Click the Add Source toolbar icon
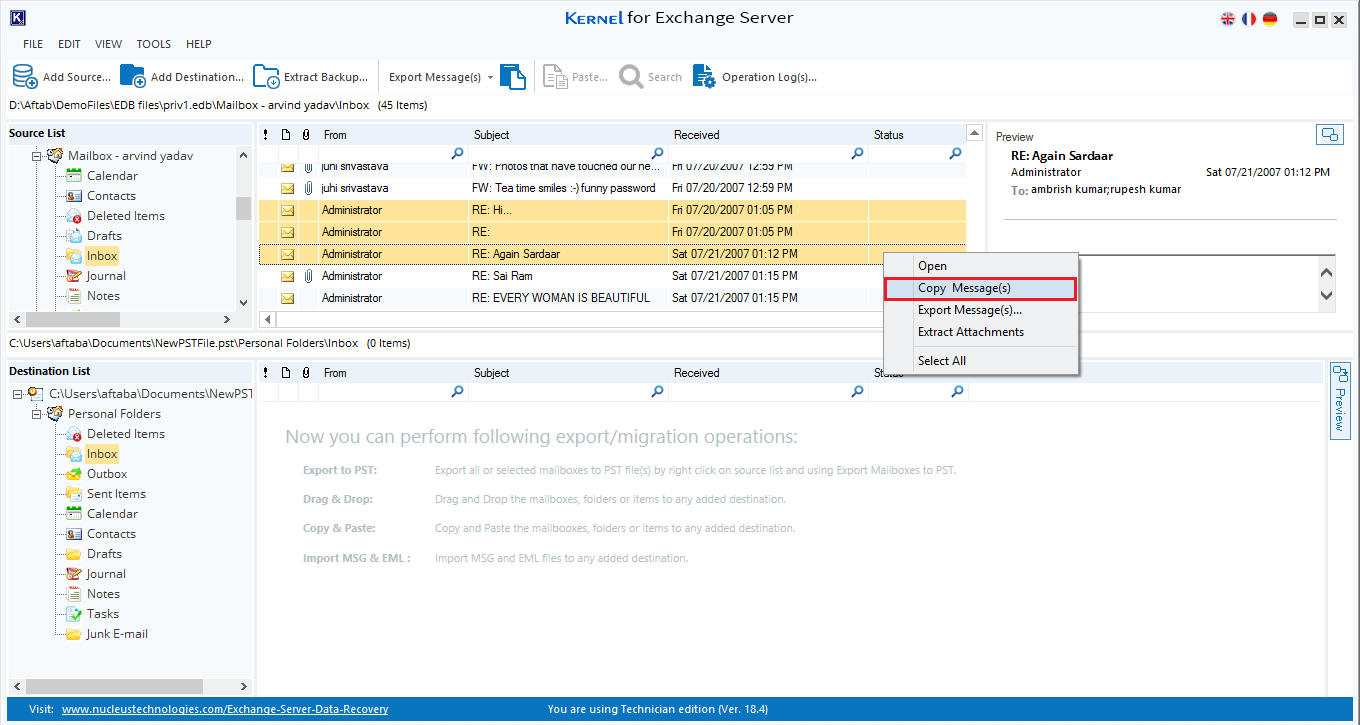Screen dimensions: 1360x725 pos(25,77)
